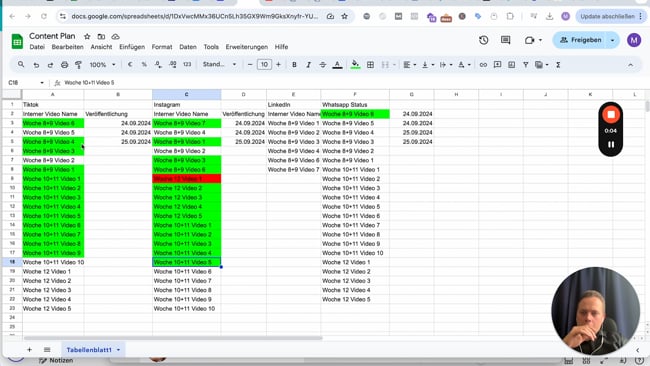Screen dimensions: 650x366
Task: Insert a comment from toolbar
Action: pos(497,65)
